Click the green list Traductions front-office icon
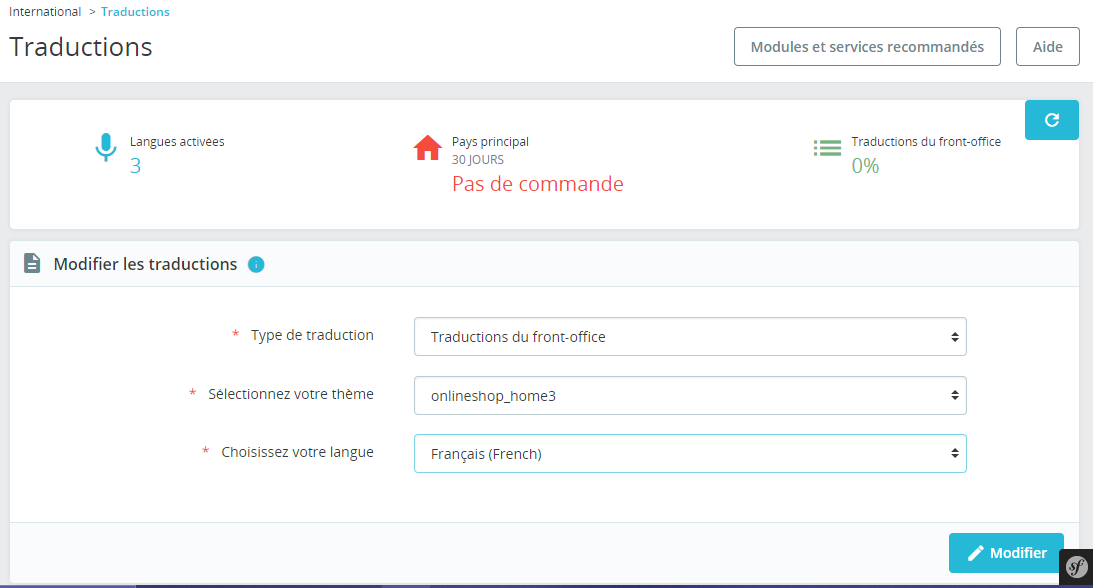Screen dimensions: 1093x588 827,148
